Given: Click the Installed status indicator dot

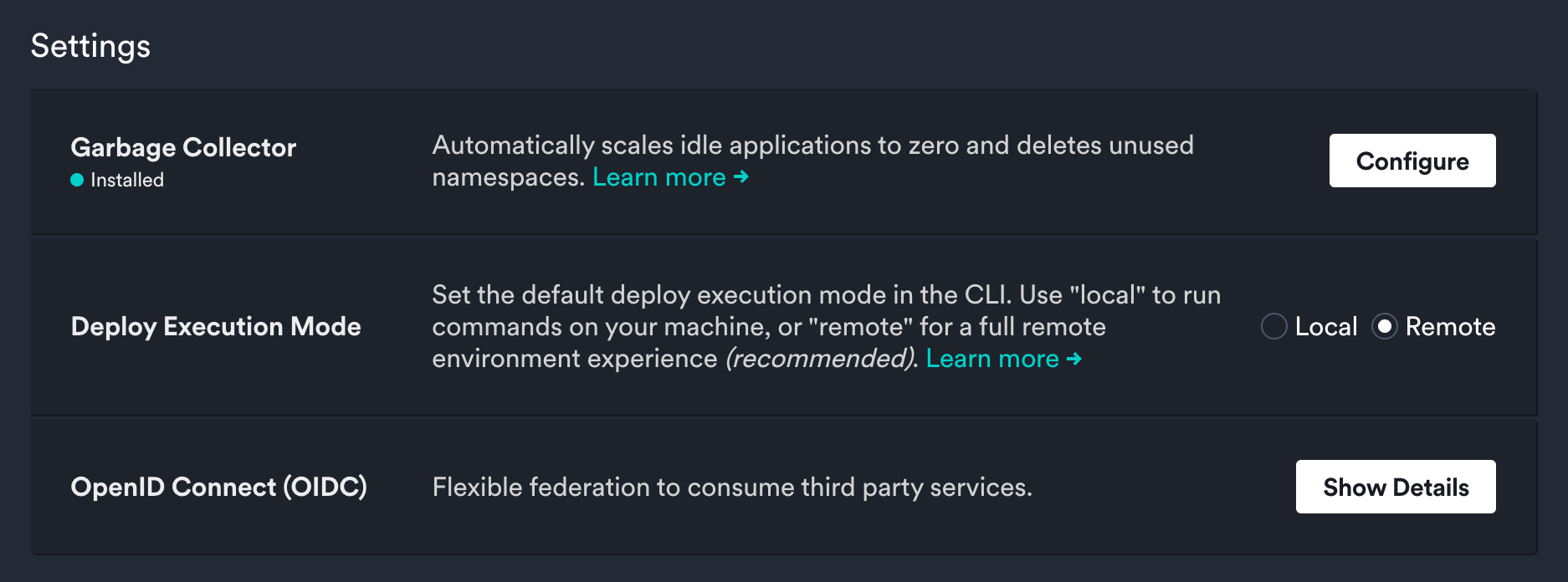Looking at the screenshot, I should click(77, 179).
